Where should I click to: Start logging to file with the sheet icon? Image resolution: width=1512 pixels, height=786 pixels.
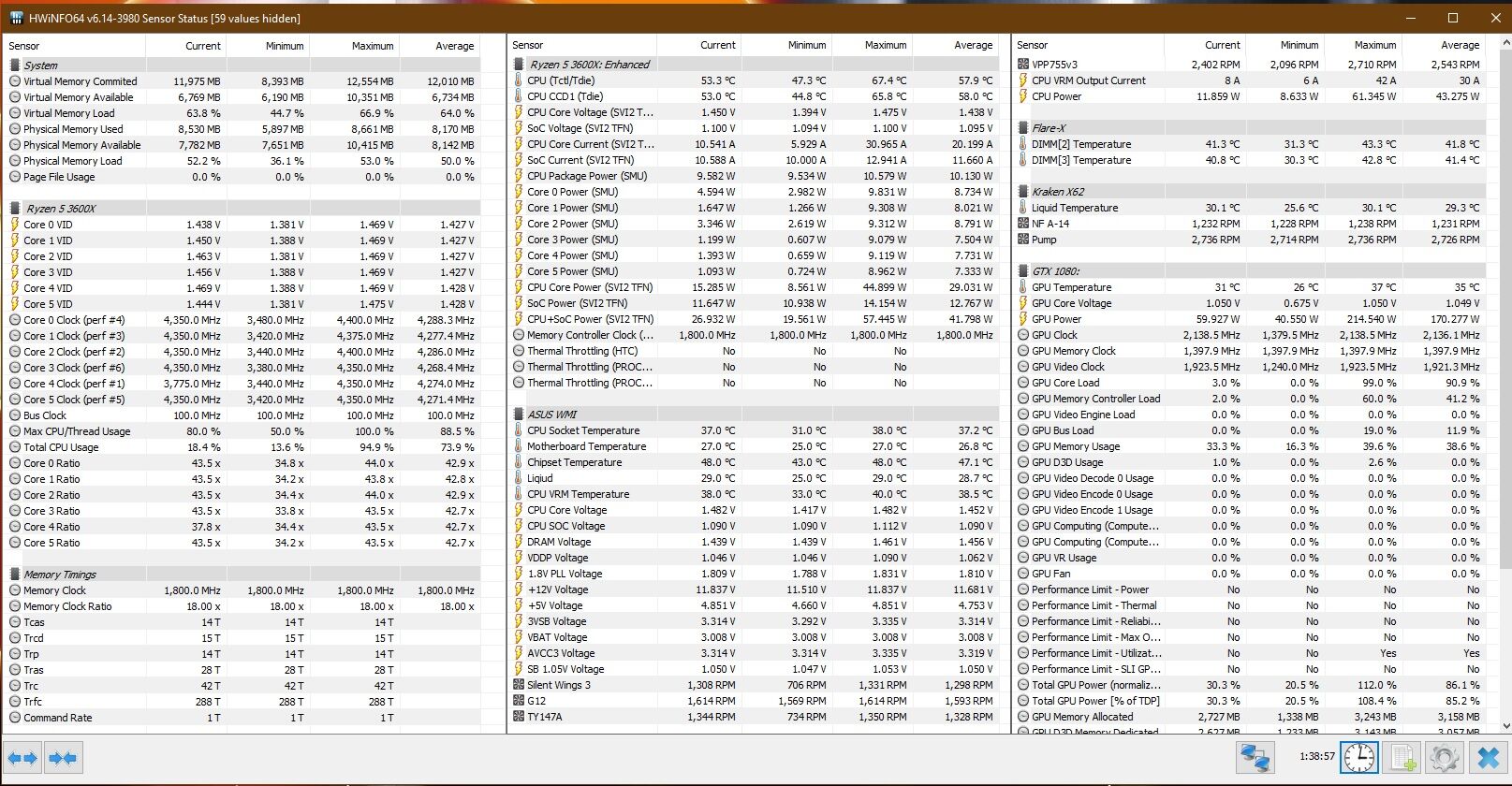pos(1402,757)
